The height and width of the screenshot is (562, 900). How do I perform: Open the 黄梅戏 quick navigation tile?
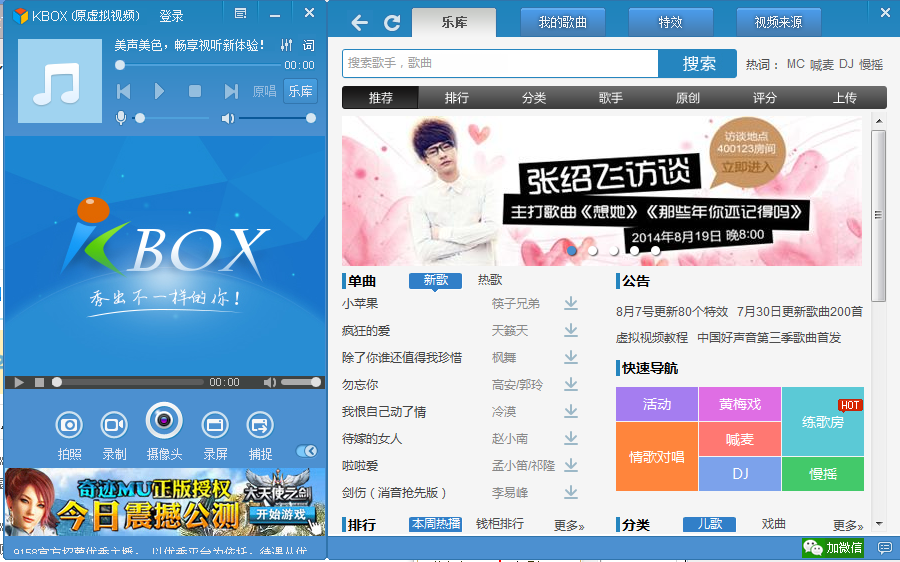click(x=740, y=404)
